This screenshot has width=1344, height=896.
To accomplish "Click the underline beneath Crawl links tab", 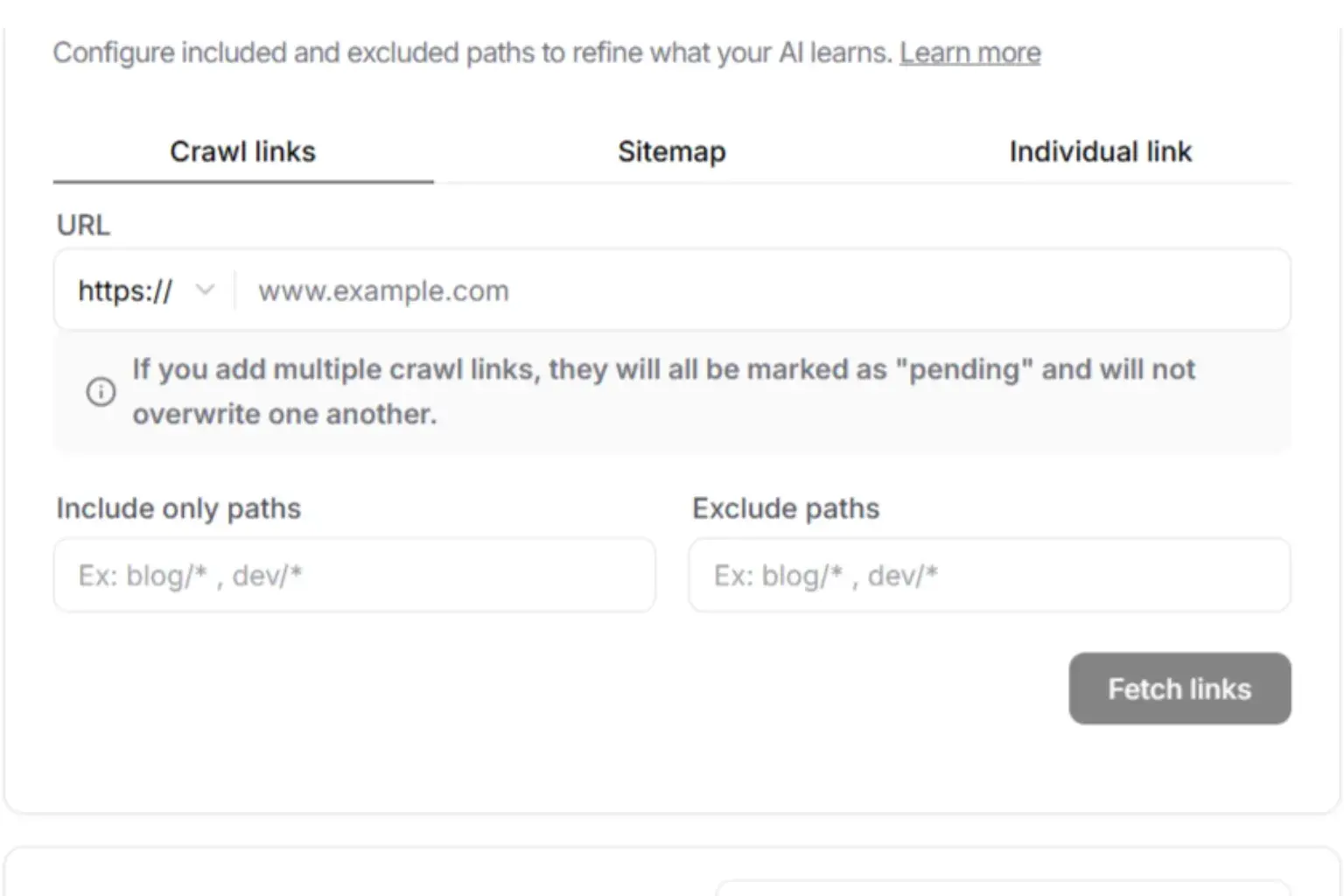I will pyautogui.click(x=243, y=182).
